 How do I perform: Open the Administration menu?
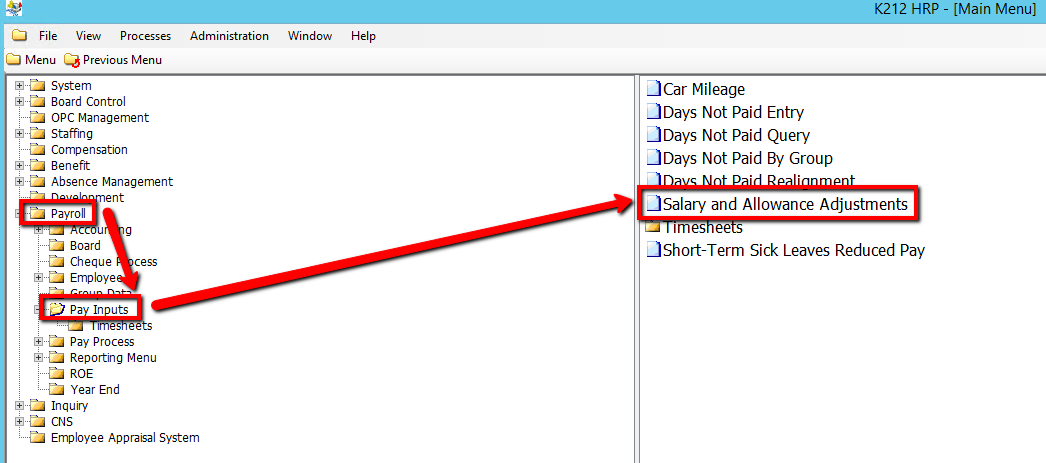click(x=229, y=36)
